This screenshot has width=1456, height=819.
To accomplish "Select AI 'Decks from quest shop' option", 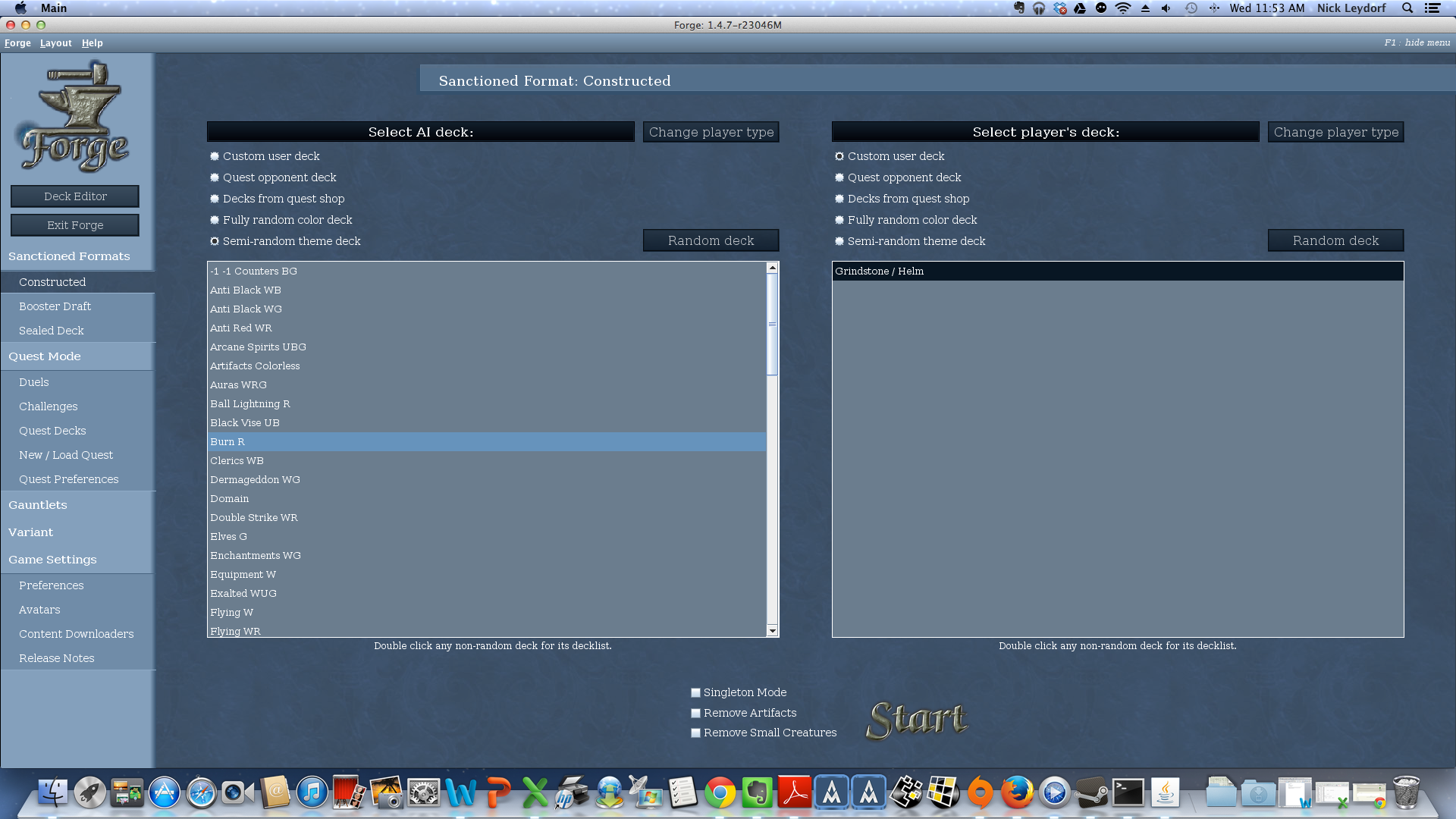I will pyautogui.click(x=215, y=199).
